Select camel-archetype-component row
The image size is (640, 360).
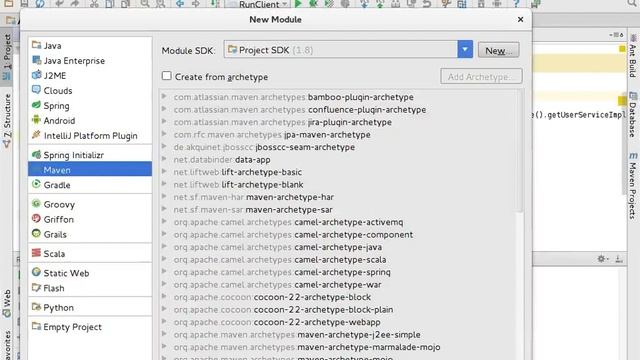pyautogui.click(x=338, y=235)
